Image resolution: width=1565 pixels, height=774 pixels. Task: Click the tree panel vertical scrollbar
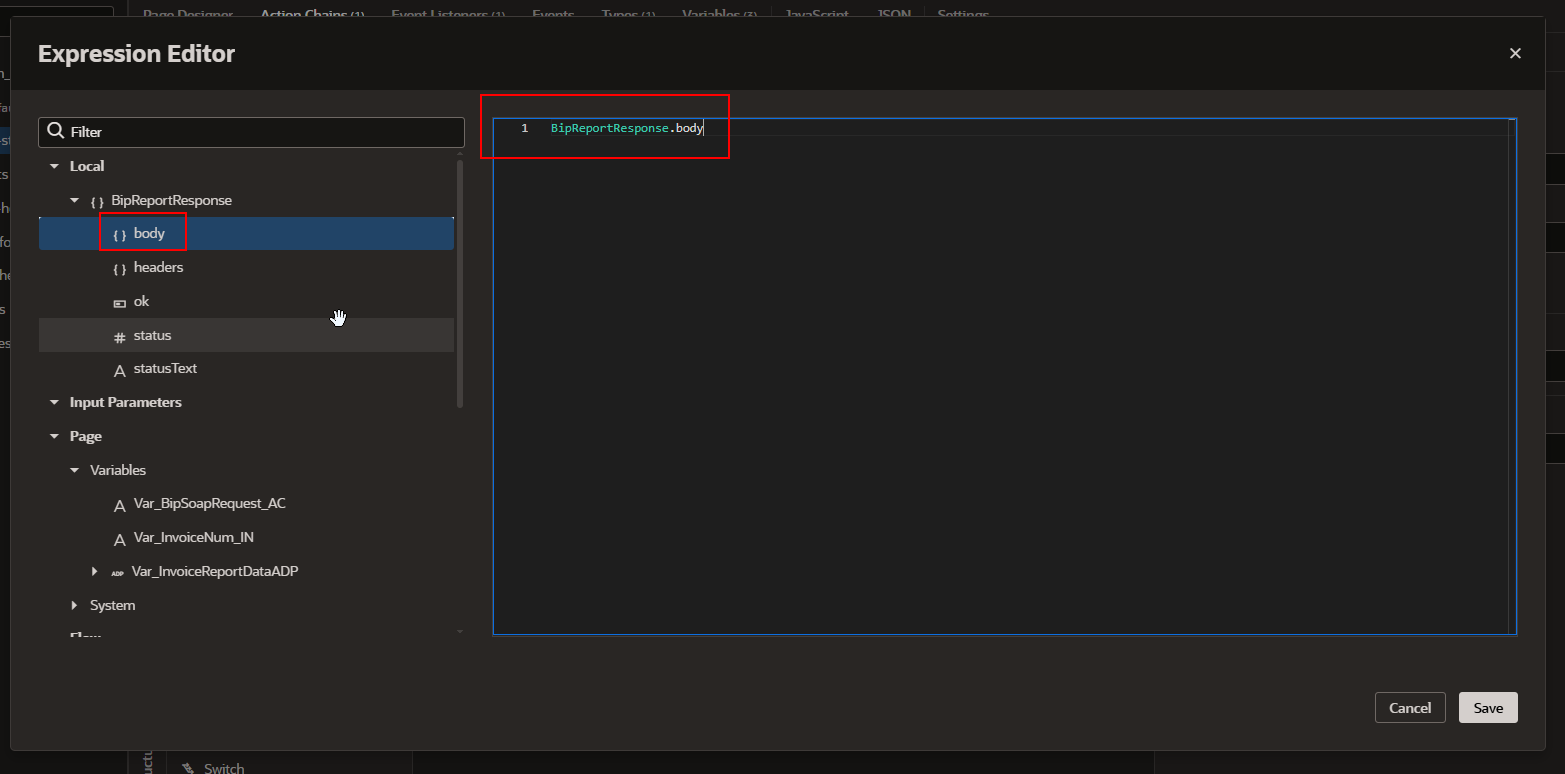[460, 283]
